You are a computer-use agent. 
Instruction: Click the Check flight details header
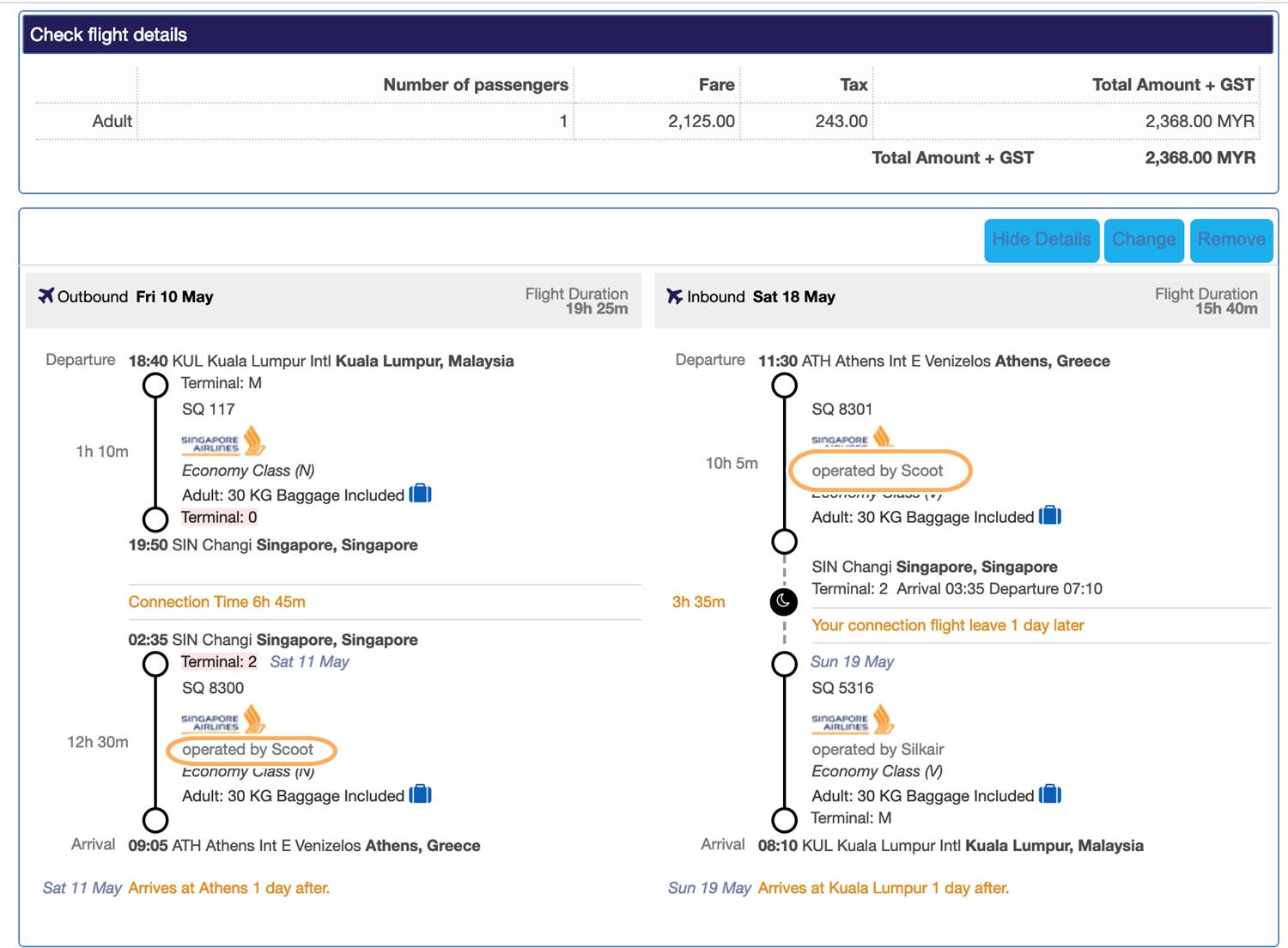click(647, 34)
